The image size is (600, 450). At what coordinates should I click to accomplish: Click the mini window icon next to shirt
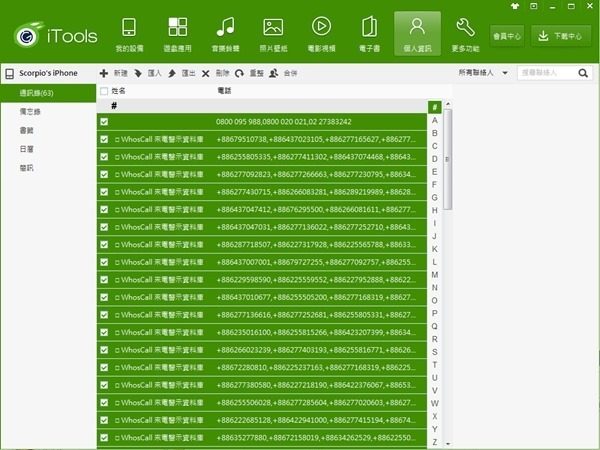534,6
